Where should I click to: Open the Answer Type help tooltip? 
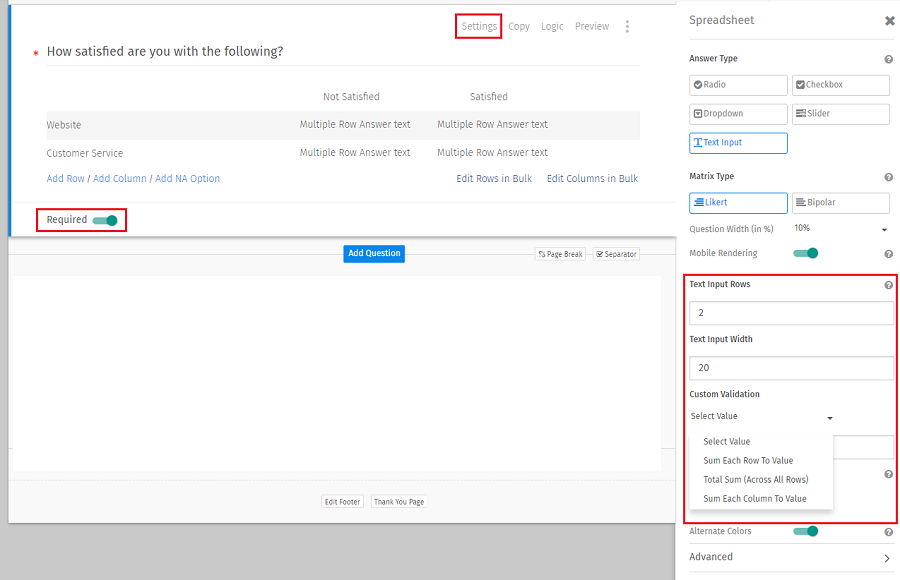tap(888, 58)
